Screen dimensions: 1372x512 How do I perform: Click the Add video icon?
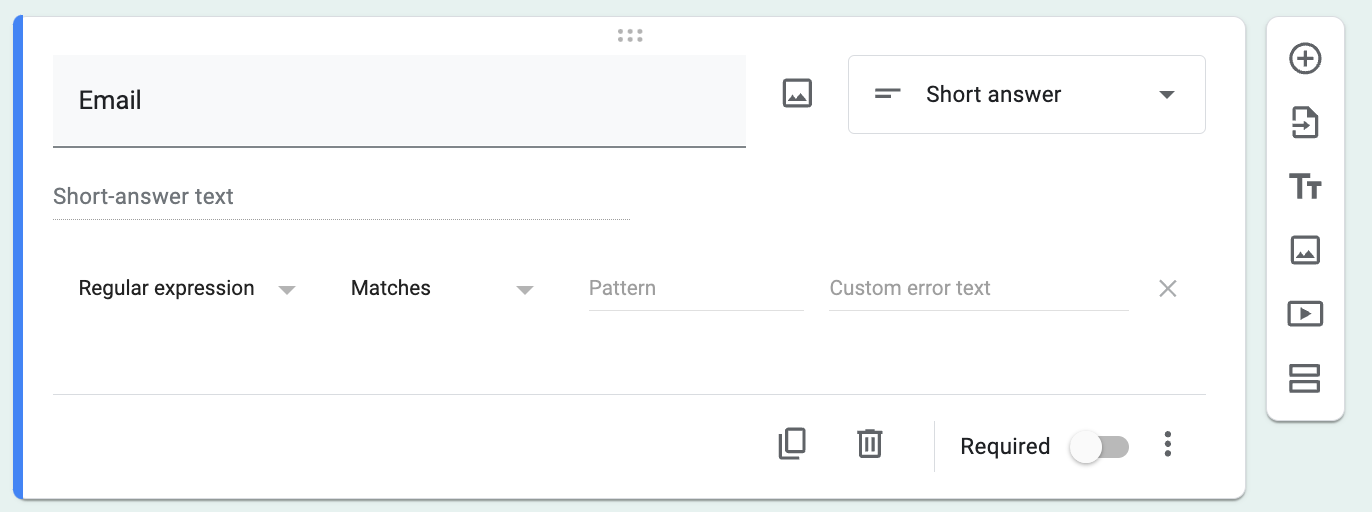tap(1305, 314)
